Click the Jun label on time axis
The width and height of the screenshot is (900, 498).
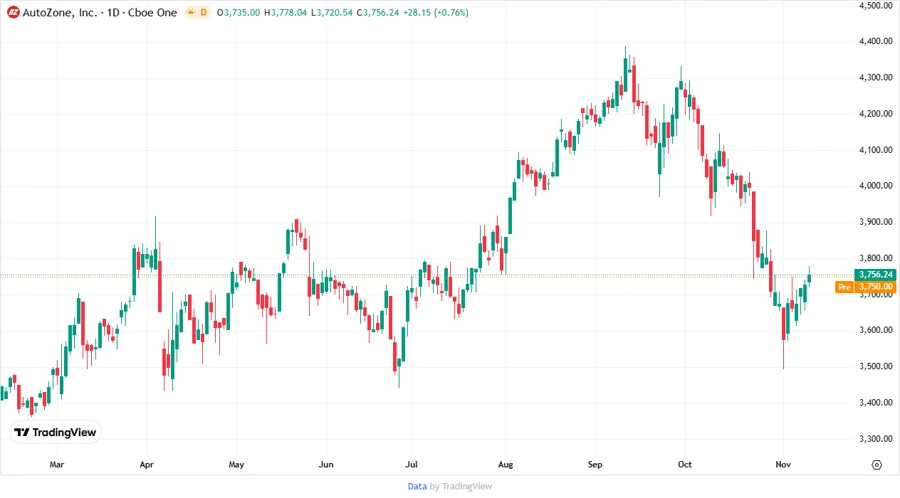pyautogui.click(x=325, y=464)
